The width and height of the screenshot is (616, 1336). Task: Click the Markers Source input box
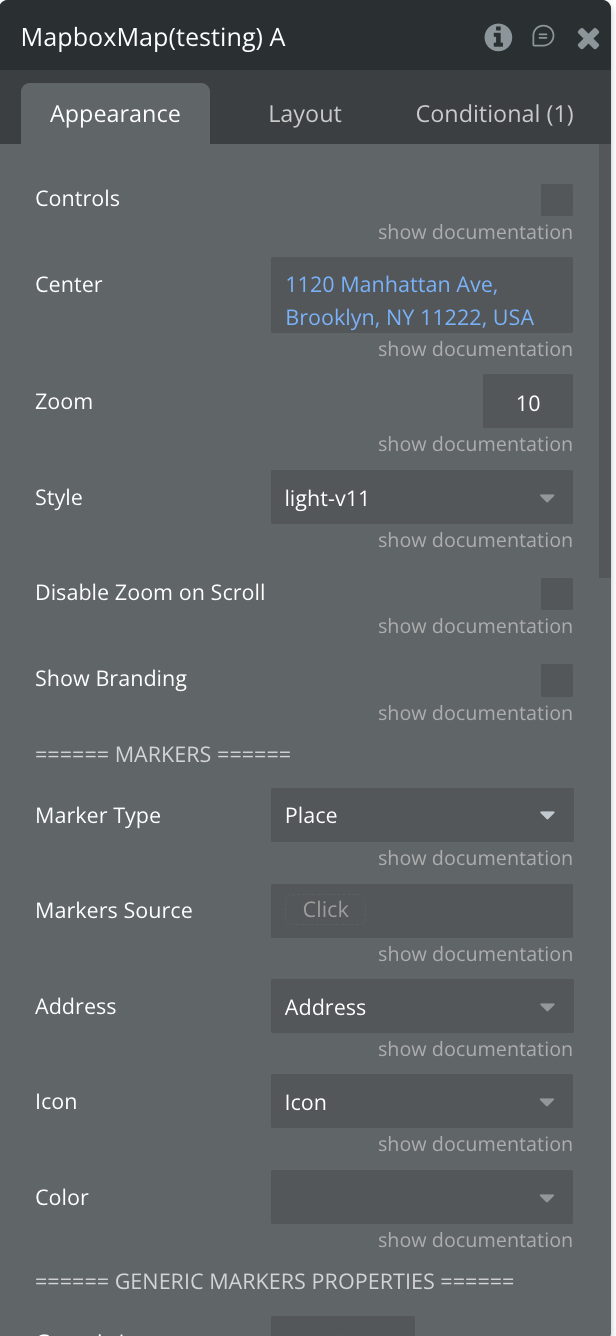421,910
